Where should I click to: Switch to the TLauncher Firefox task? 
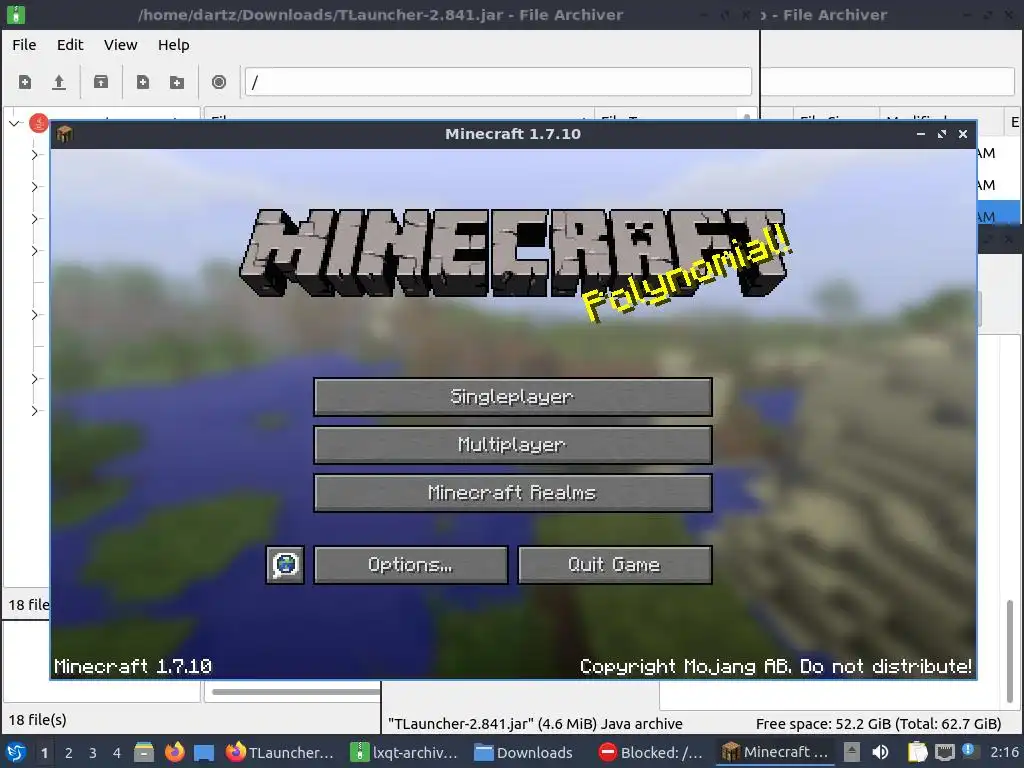tap(280, 752)
